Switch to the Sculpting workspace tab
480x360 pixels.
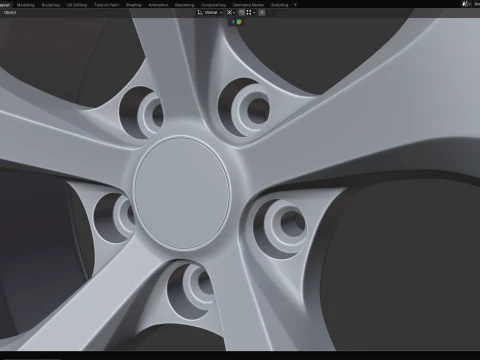click(51, 5)
